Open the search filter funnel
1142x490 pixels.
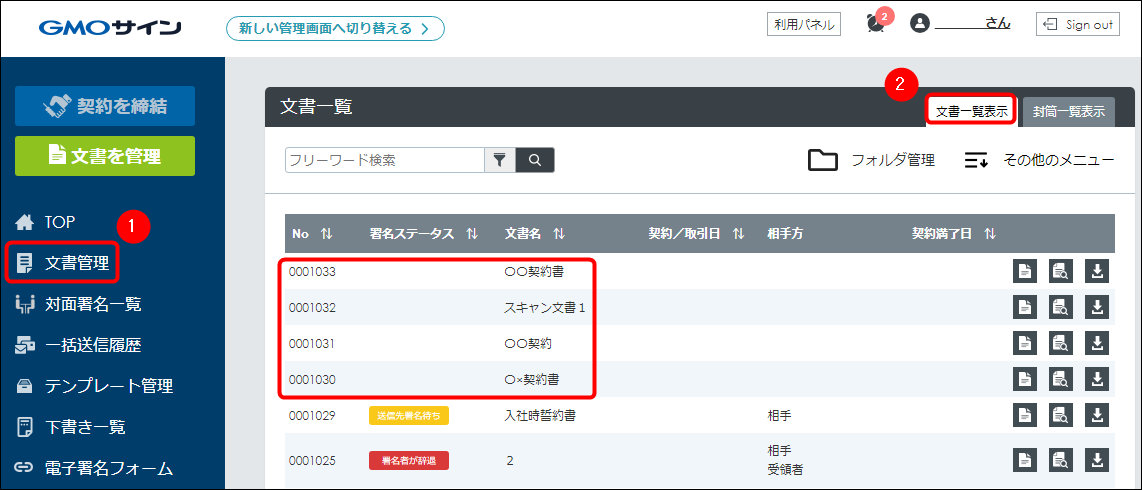coord(499,160)
